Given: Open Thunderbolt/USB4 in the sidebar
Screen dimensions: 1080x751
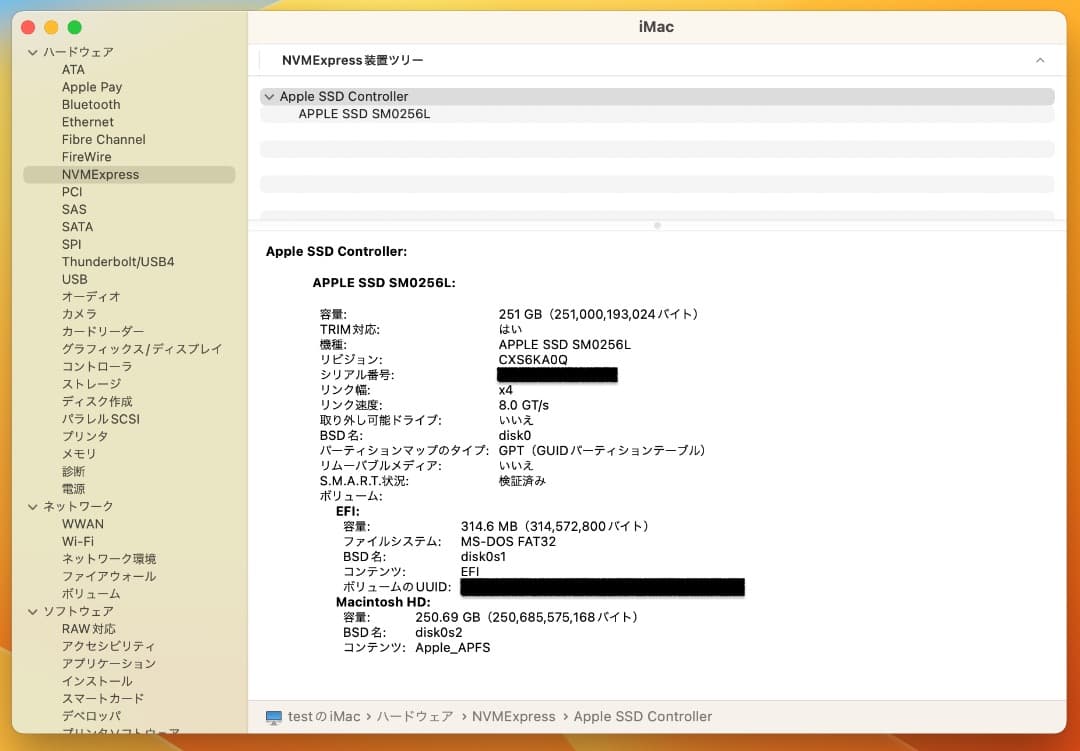Looking at the screenshot, I should click(118, 262).
